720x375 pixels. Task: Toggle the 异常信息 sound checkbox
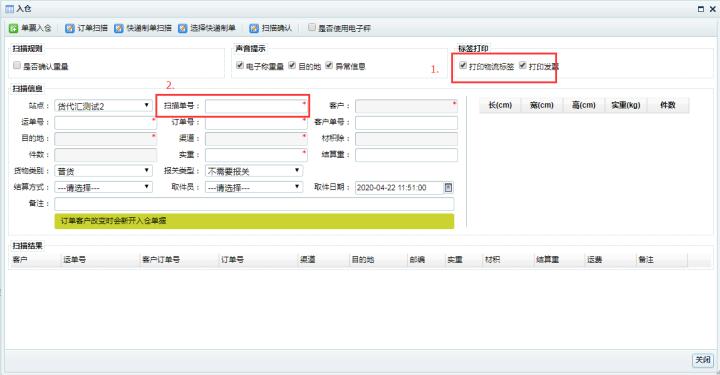[x=329, y=65]
